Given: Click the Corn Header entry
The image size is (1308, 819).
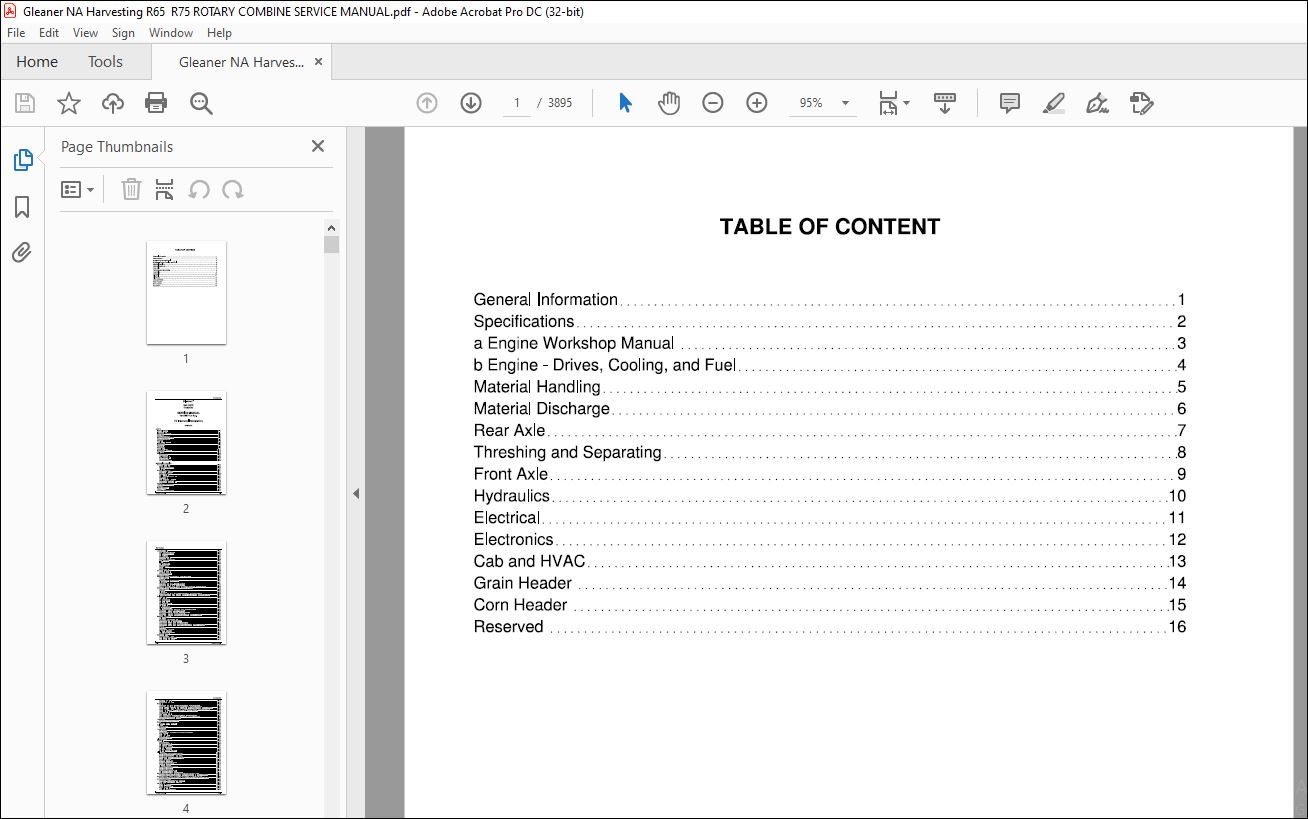Looking at the screenshot, I should point(521,606).
